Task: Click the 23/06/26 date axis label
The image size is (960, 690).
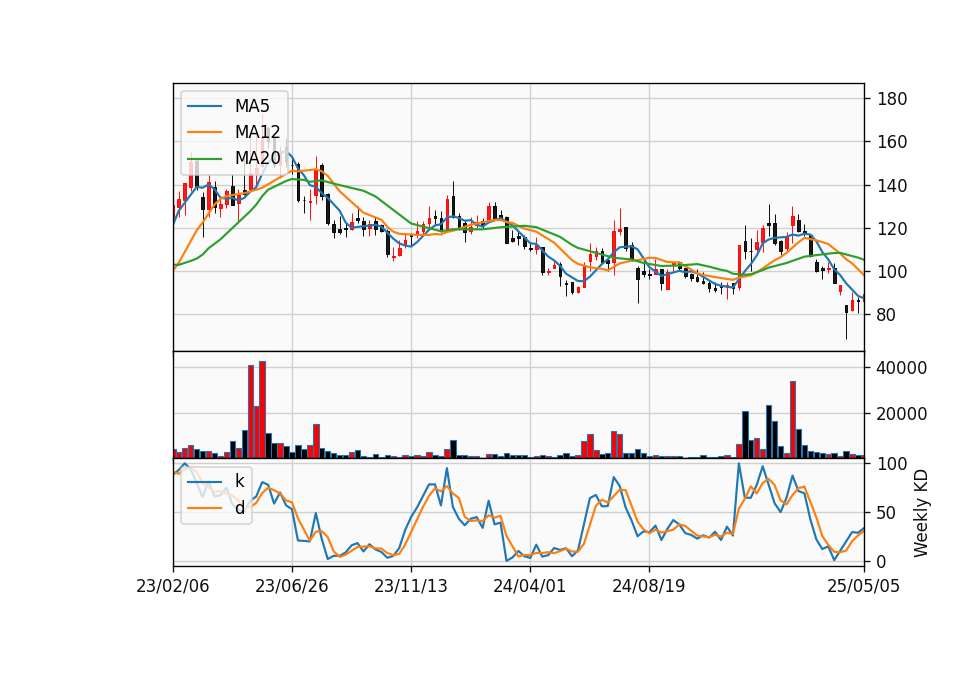Action: [x=292, y=587]
